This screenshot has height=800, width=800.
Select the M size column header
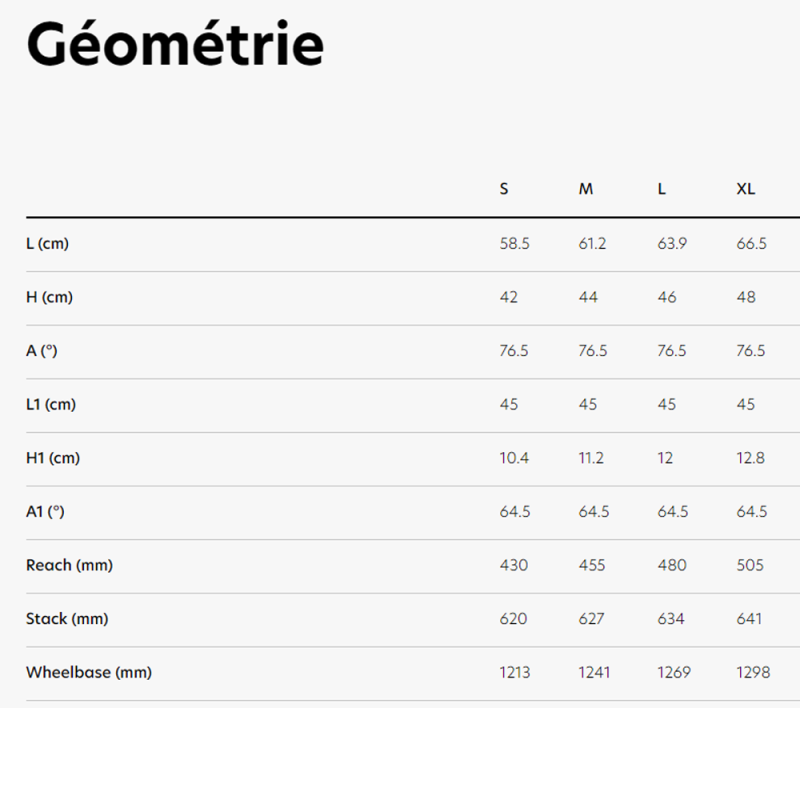[586, 189]
